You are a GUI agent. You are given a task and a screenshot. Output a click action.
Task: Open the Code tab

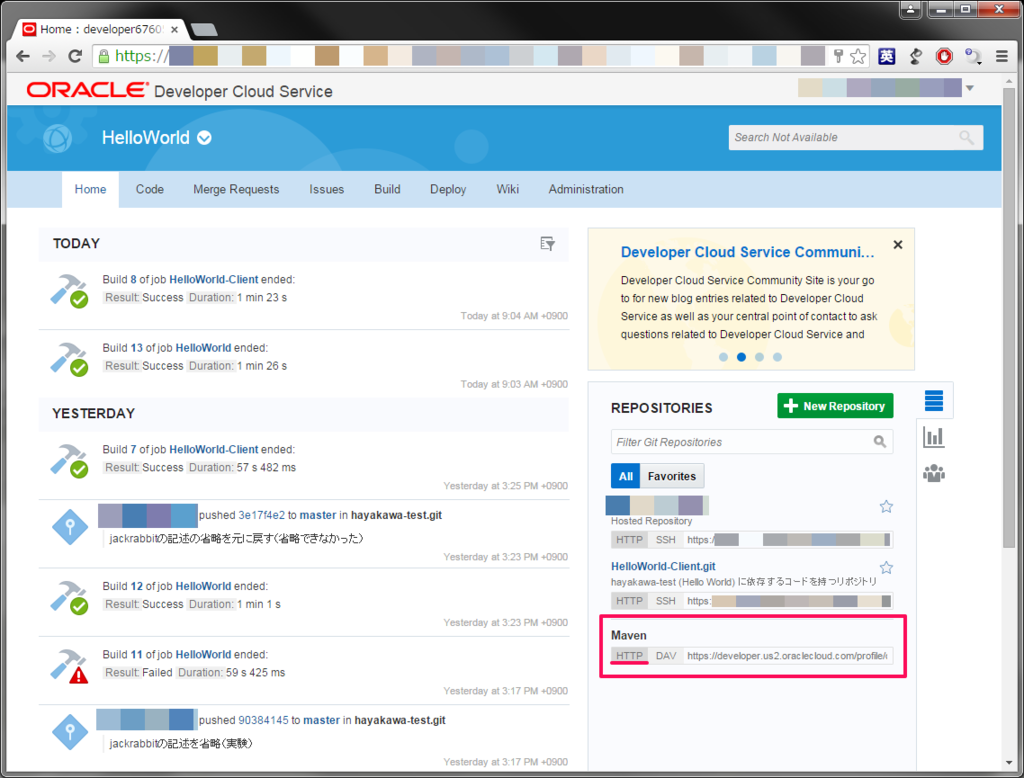[150, 189]
